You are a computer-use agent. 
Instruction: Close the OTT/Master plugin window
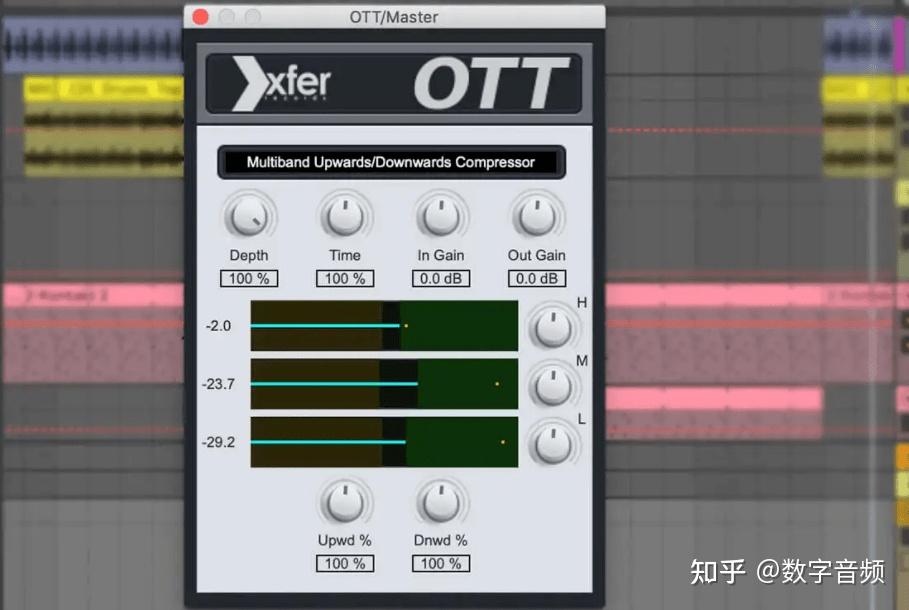(201, 17)
